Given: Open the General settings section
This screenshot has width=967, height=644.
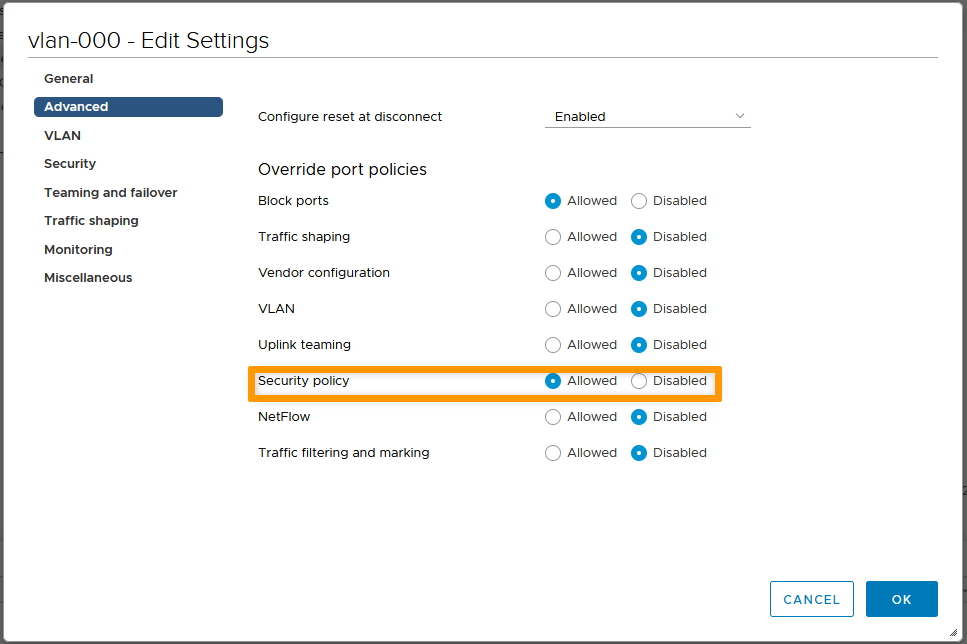Looking at the screenshot, I should 69,79.
